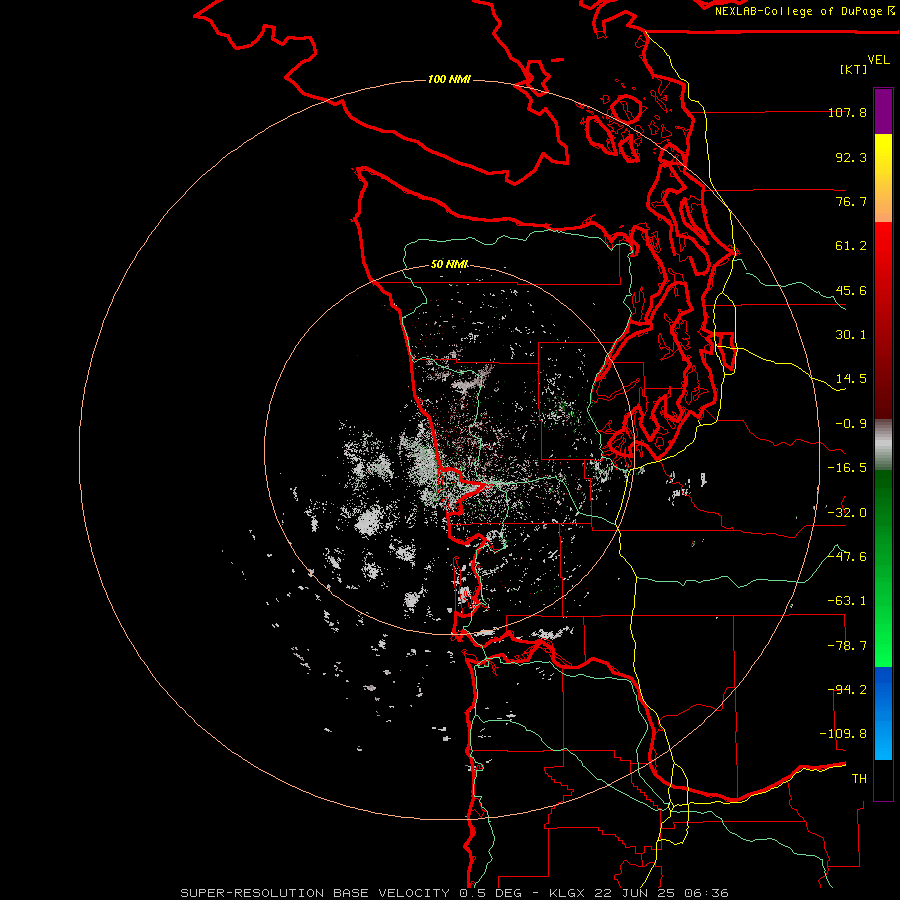Click the 50 NMI range ring label

coord(449,264)
